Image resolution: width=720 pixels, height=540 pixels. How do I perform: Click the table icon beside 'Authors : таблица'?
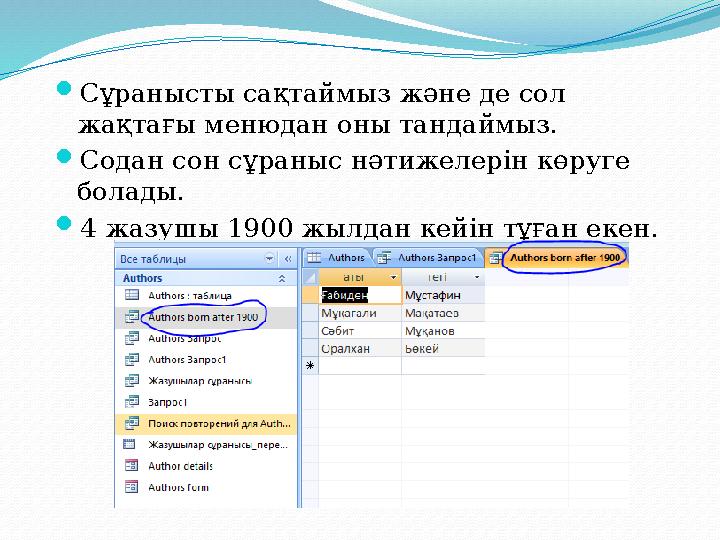131,295
